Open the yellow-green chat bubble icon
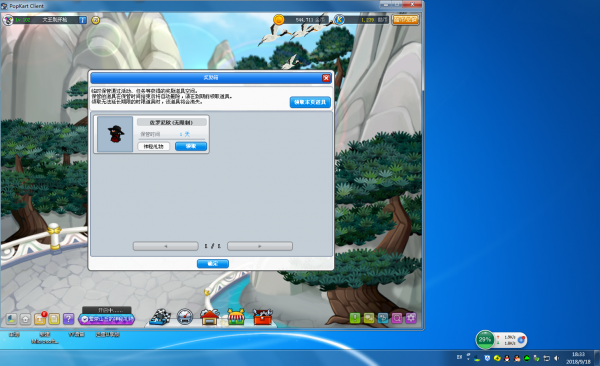This screenshot has height=366, width=600. pos(369,318)
